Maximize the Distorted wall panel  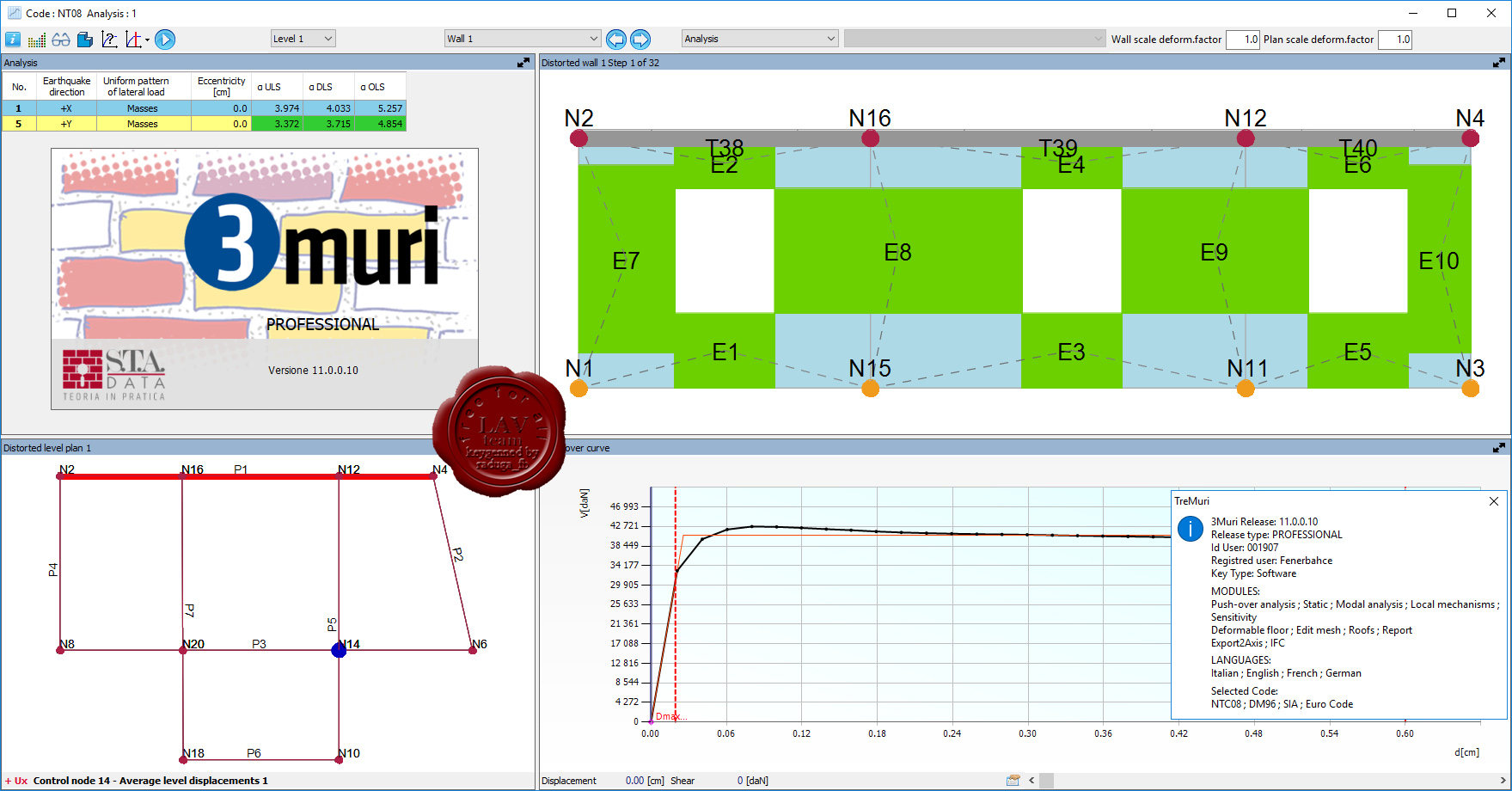click(1499, 63)
